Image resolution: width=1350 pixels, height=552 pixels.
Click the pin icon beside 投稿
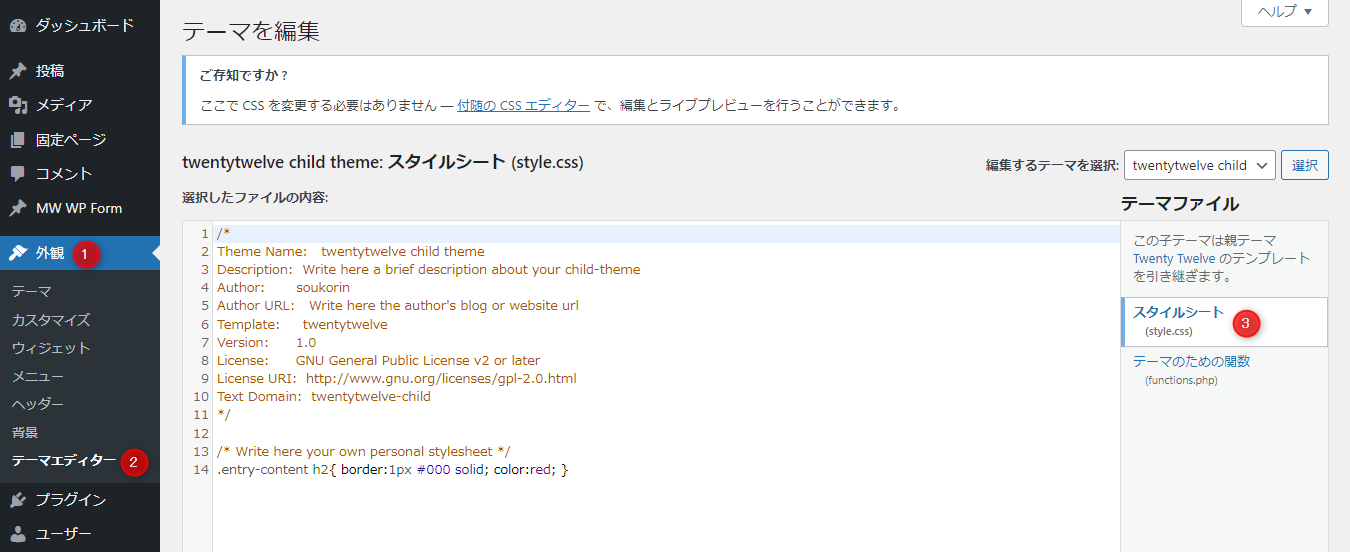coord(17,71)
